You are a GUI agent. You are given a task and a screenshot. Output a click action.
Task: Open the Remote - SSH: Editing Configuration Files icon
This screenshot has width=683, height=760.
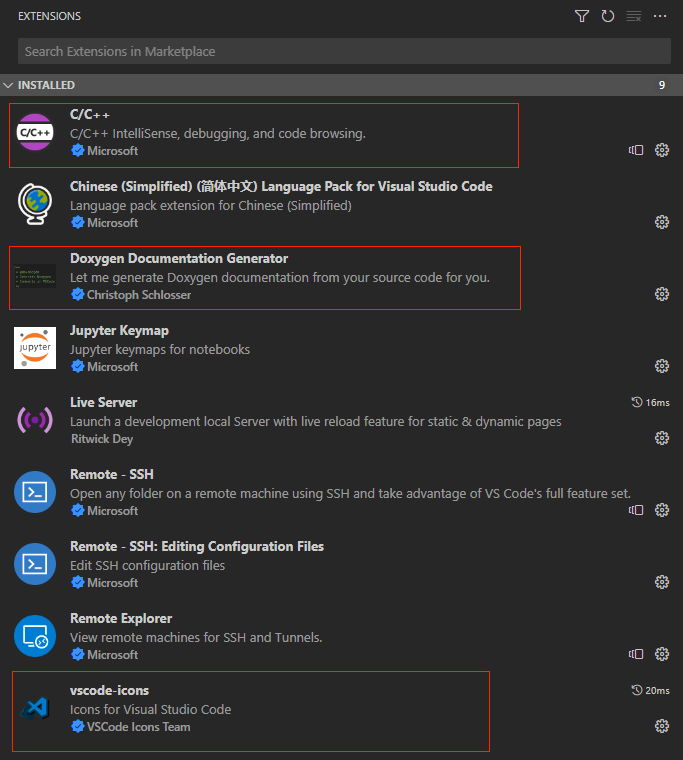[x=35, y=564]
